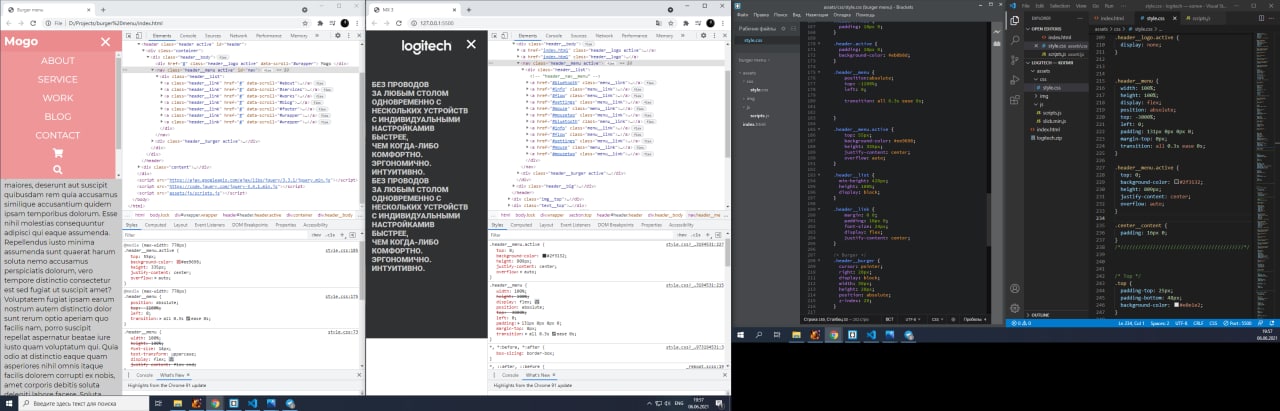This screenshot has width=1280, height=411.
Task: Switch to the index.html editor tab in VS Code
Action: tap(1111, 18)
